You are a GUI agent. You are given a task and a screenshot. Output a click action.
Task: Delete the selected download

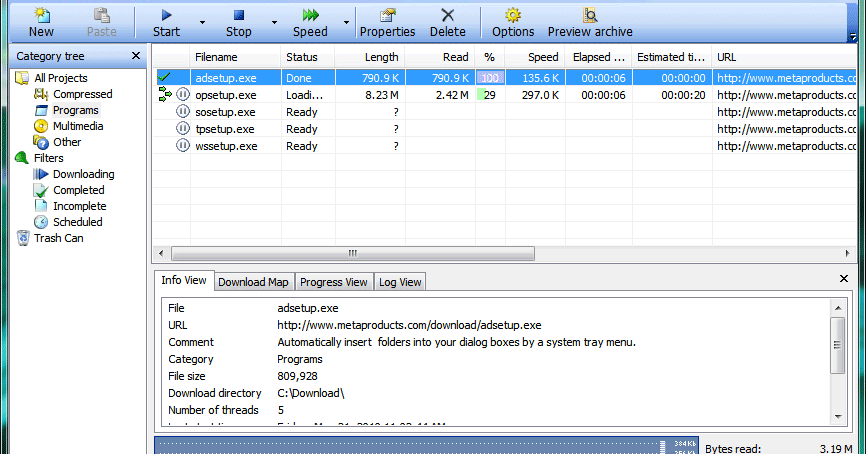pos(447,23)
